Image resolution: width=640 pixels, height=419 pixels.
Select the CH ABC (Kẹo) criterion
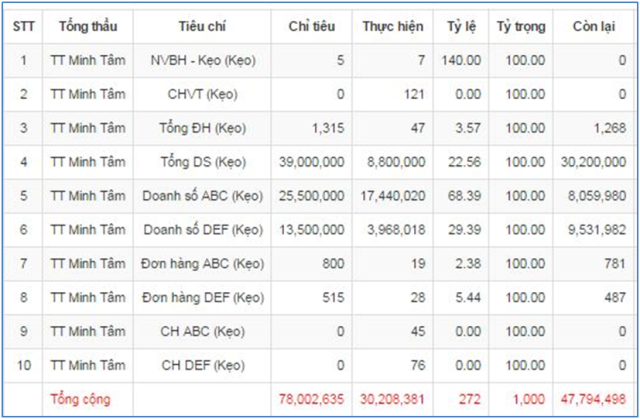coord(202,331)
